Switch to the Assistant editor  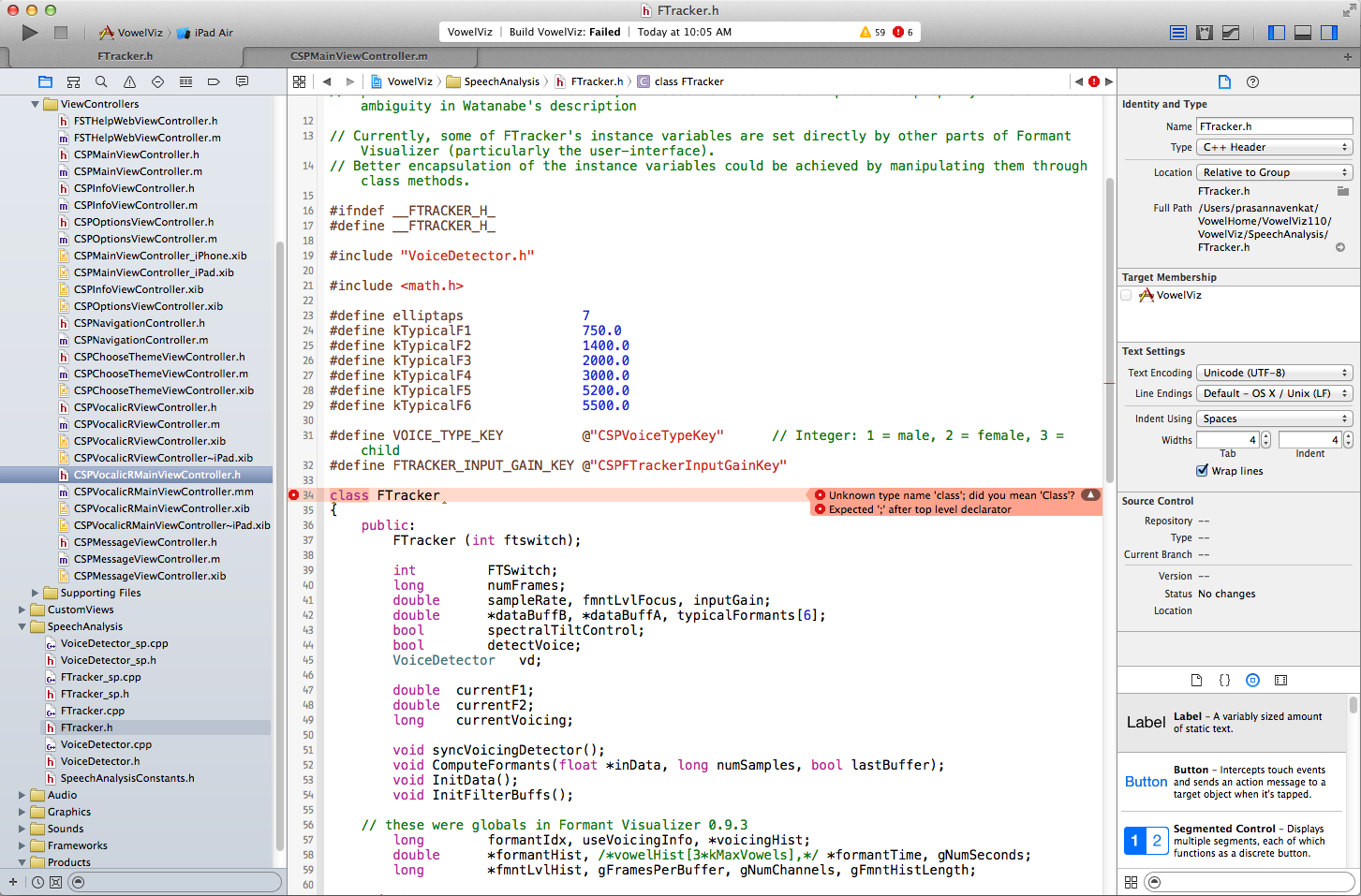(x=1205, y=33)
